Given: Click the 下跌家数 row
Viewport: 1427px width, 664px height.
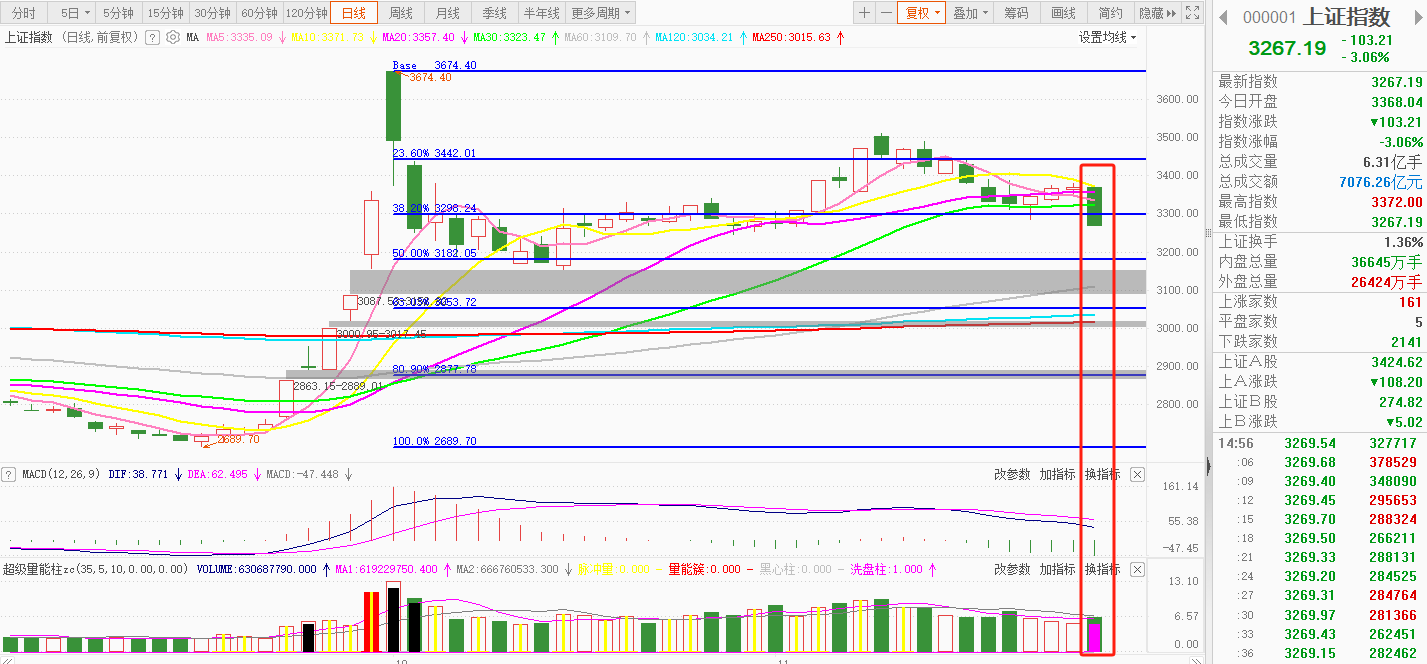Looking at the screenshot, I should pyautogui.click(x=1320, y=341).
